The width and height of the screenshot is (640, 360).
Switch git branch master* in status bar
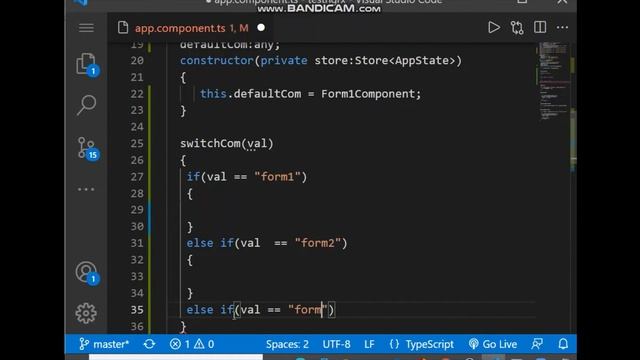[104, 344]
